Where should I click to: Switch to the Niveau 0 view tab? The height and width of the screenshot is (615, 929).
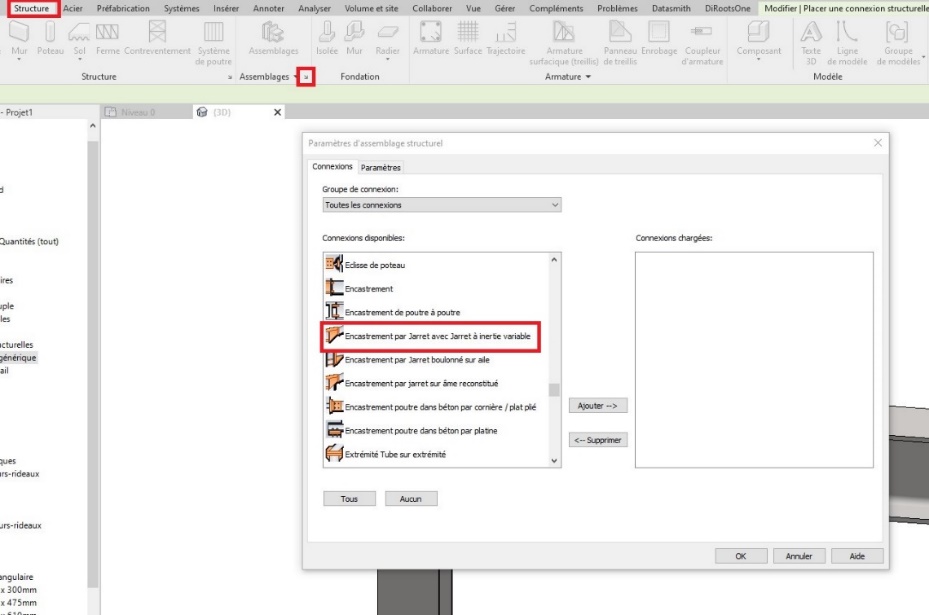tap(138, 112)
